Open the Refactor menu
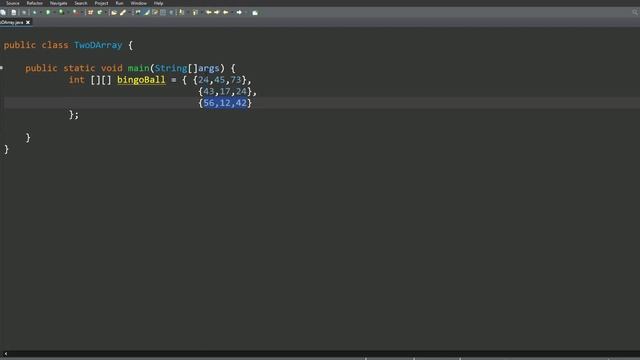640x360 pixels. click(x=35, y=3)
